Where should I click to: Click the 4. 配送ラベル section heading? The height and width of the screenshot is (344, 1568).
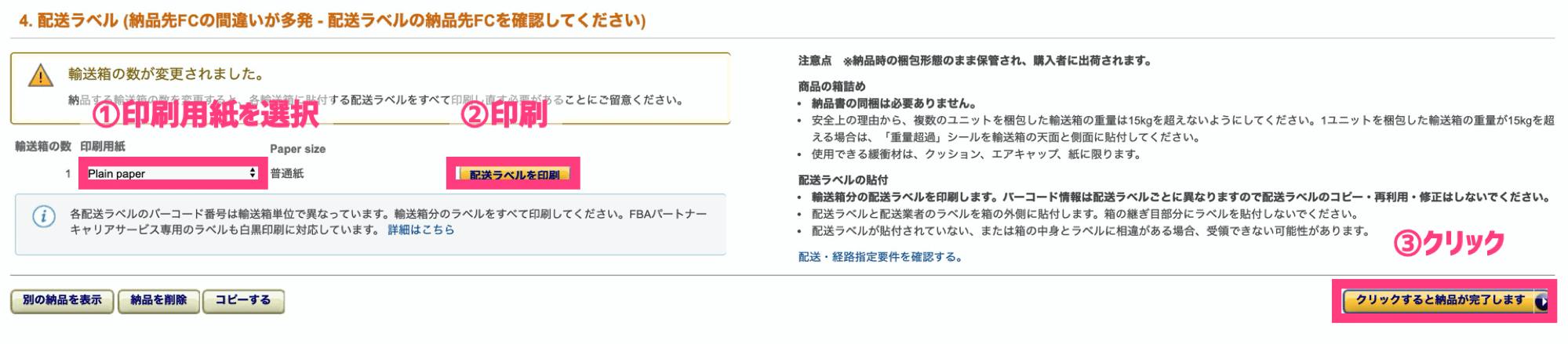click(332, 20)
